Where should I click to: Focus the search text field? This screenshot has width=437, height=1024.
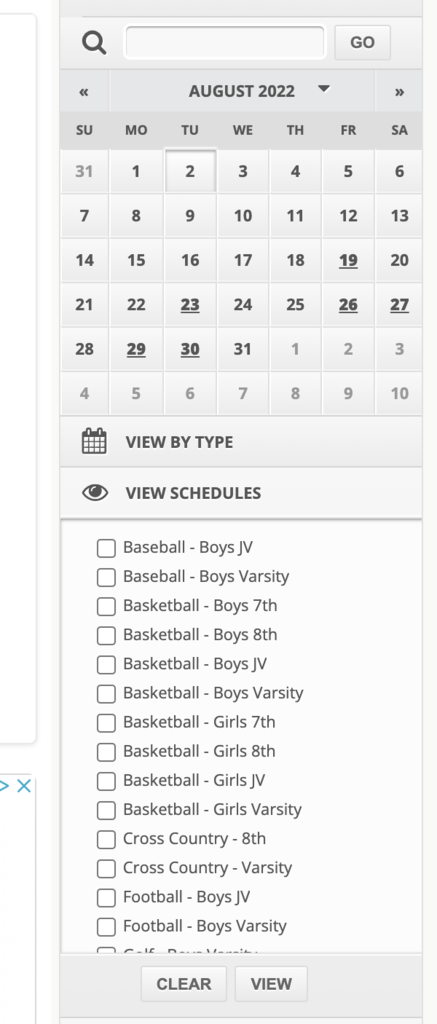pyautogui.click(x=225, y=42)
